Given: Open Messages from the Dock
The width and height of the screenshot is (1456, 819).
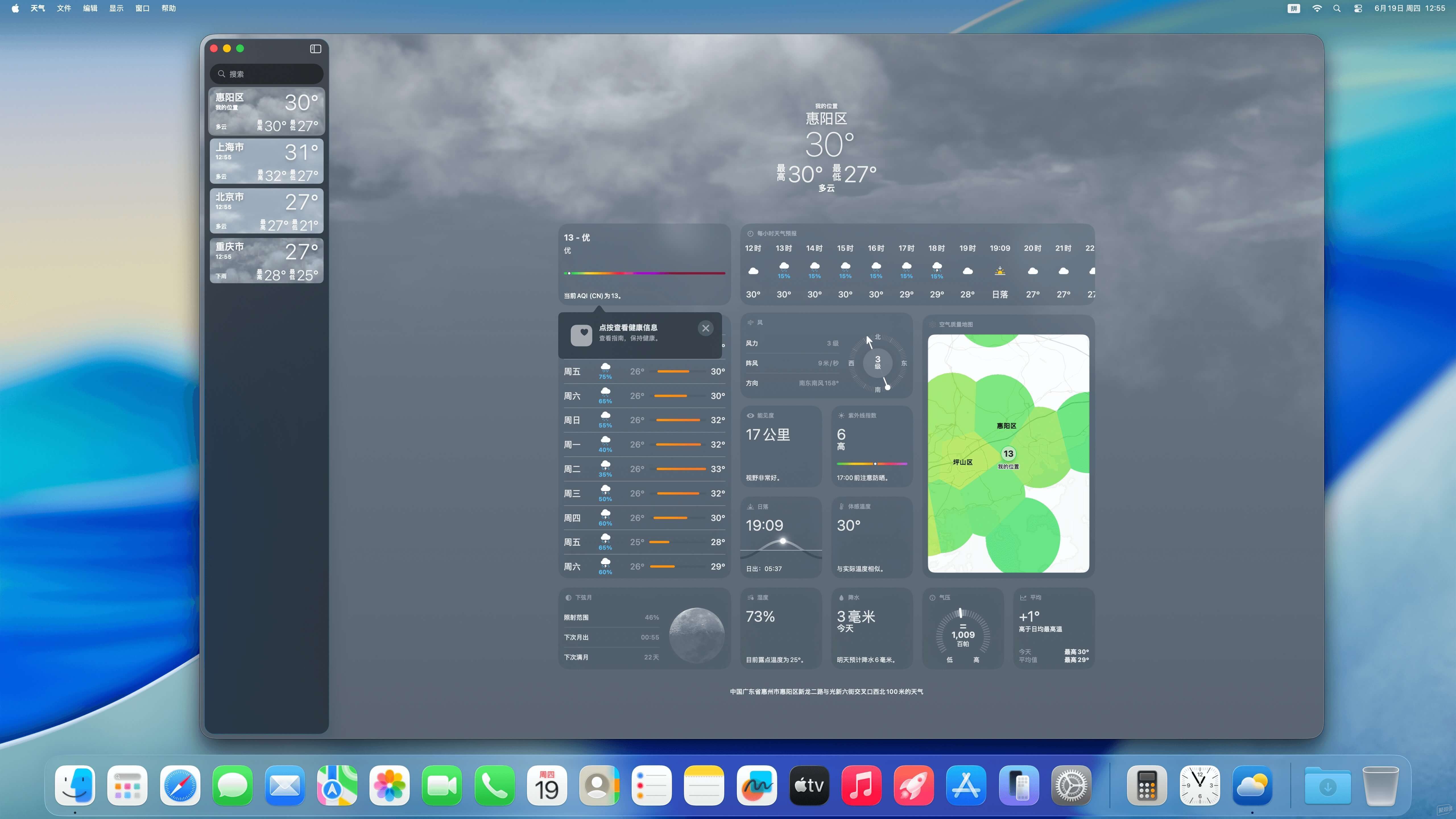Looking at the screenshot, I should (x=232, y=785).
